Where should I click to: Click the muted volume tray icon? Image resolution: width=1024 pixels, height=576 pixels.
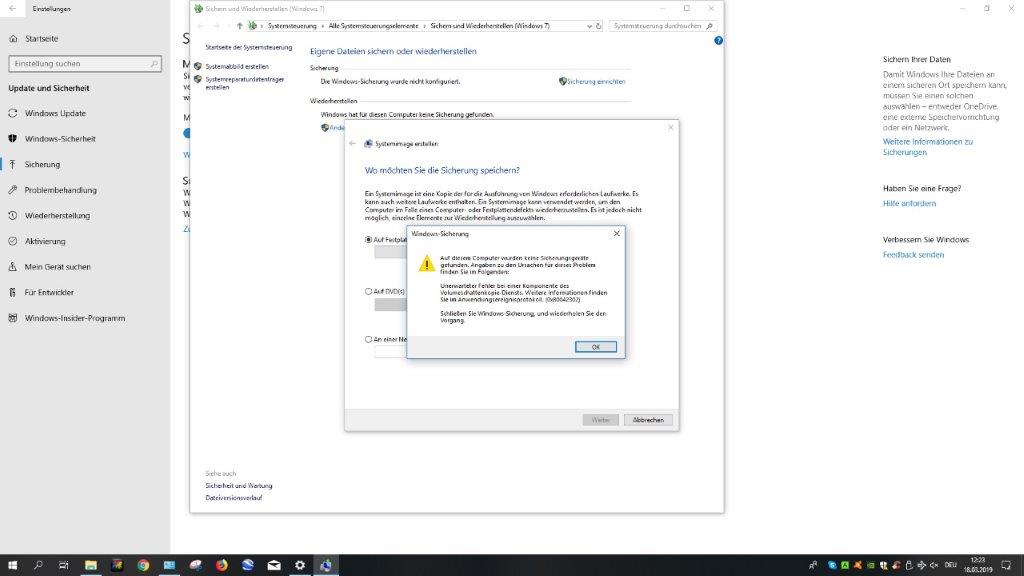pyautogui.click(x=934, y=566)
